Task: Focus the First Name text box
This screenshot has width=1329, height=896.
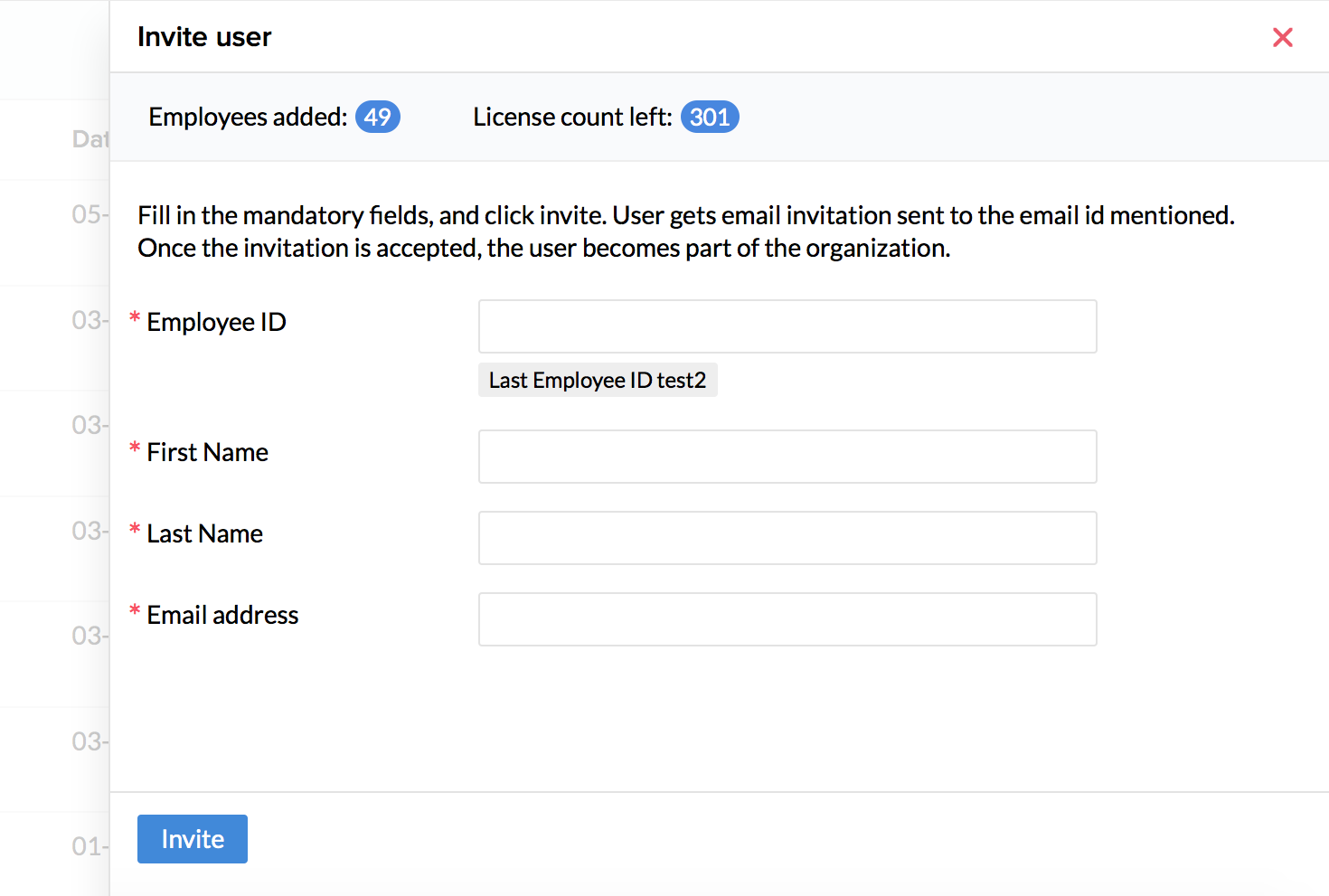Action: (787, 457)
